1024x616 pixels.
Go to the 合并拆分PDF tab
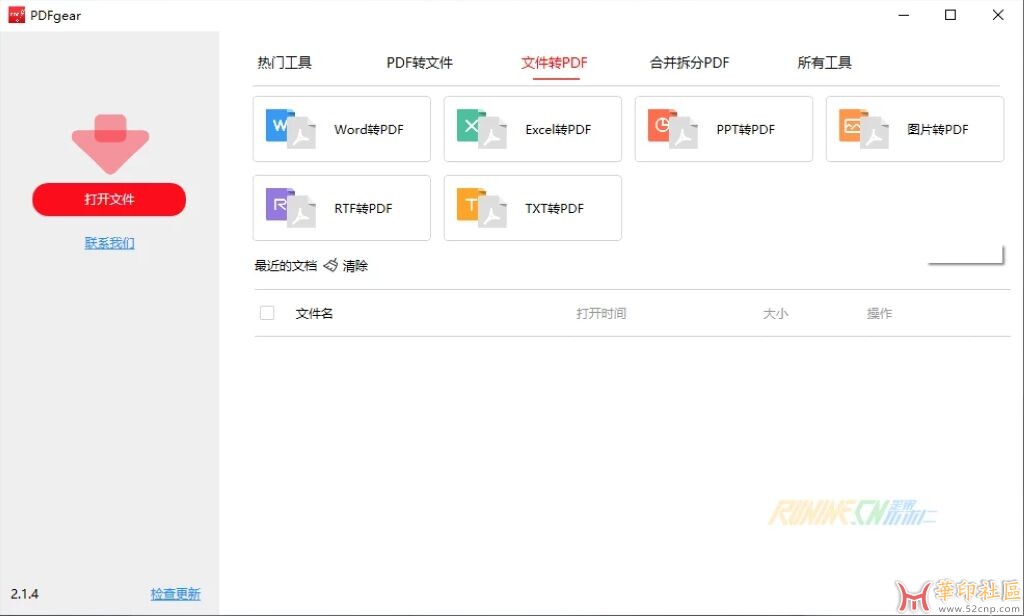click(x=689, y=63)
